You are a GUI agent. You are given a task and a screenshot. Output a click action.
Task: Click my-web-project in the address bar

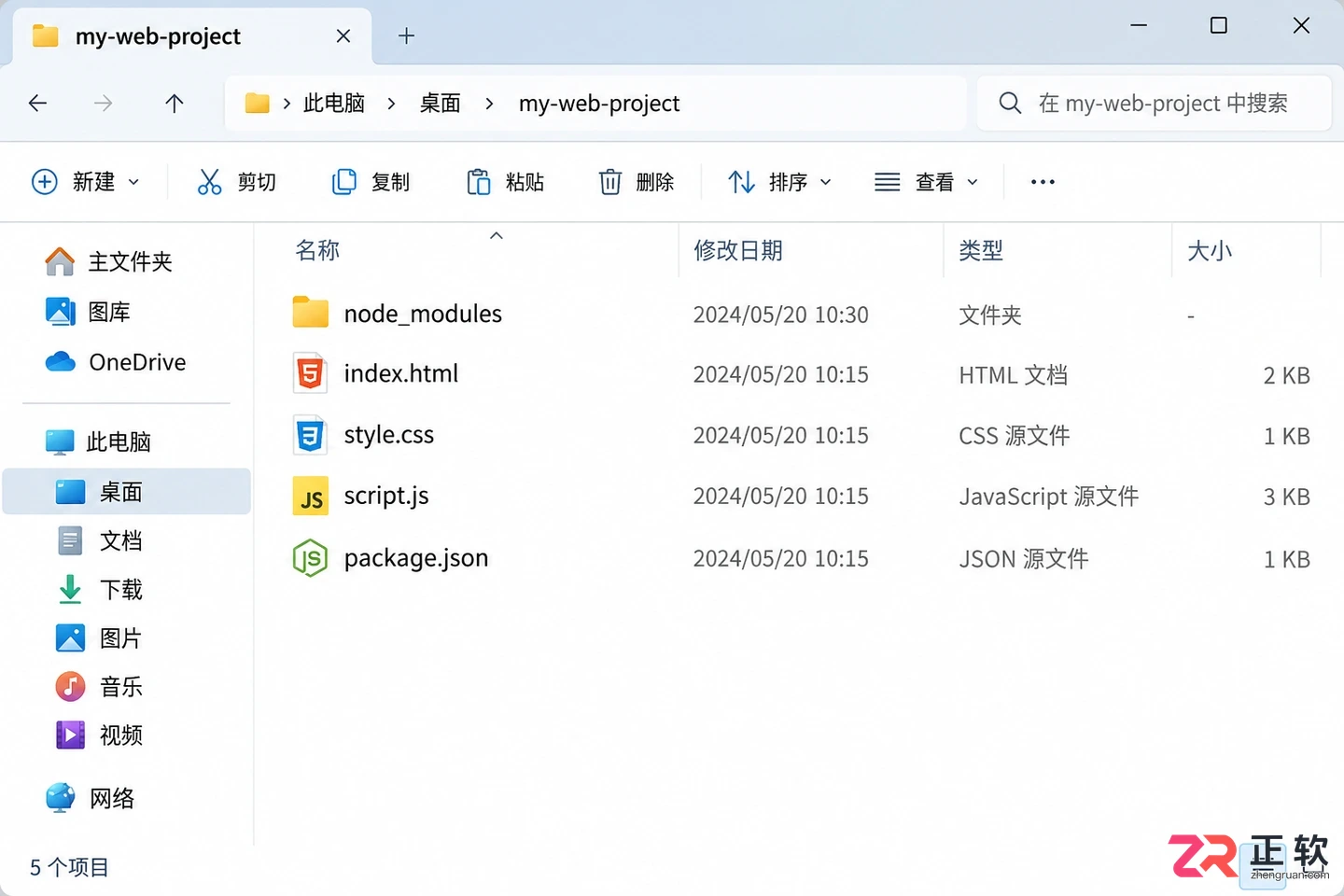[x=599, y=104]
